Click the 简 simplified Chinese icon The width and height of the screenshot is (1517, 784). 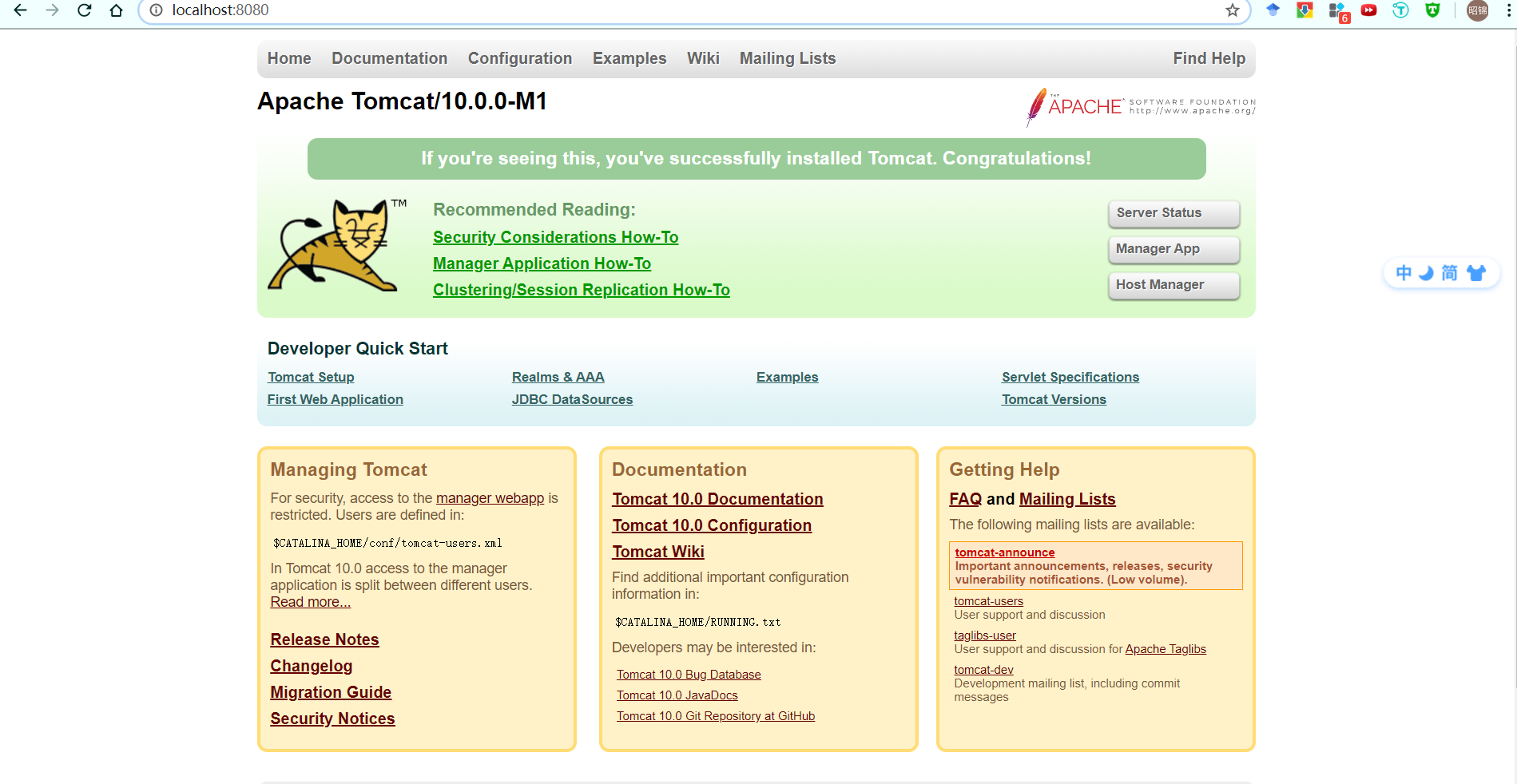tap(1450, 273)
